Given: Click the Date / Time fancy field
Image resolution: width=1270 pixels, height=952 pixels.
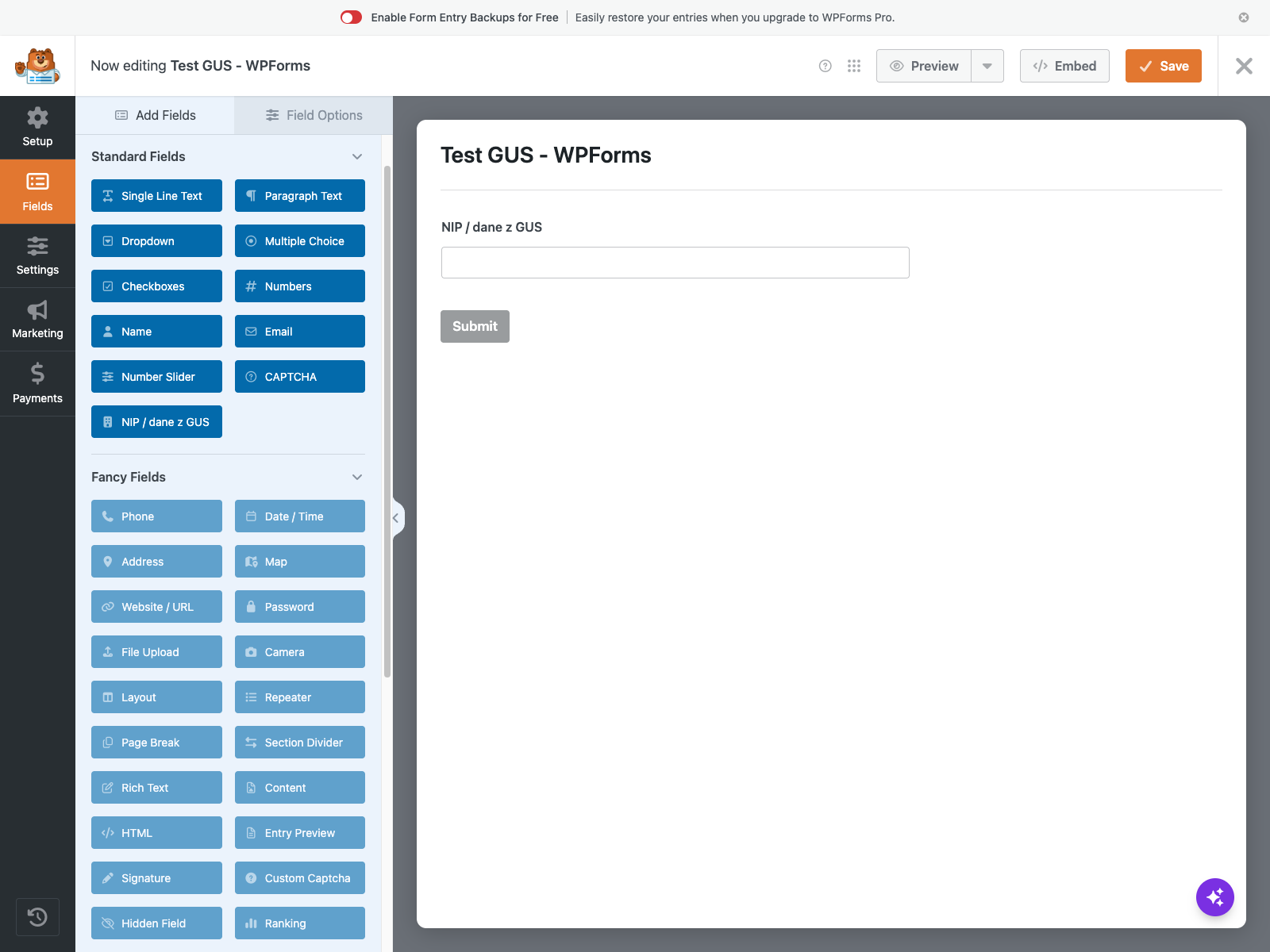Looking at the screenshot, I should pyautogui.click(x=300, y=516).
